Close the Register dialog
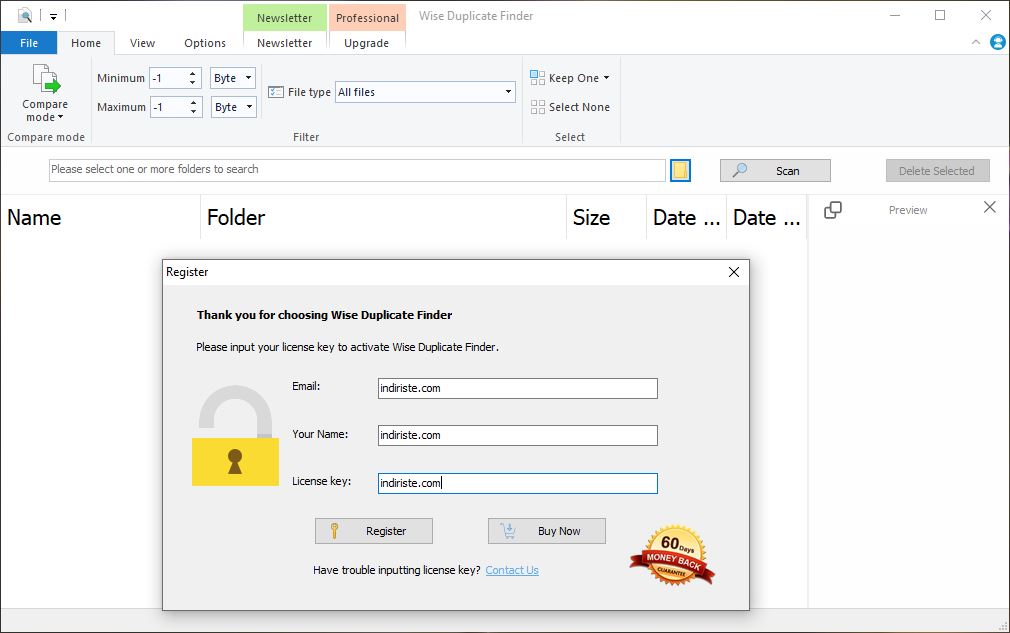Image resolution: width=1010 pixels, height=633 pixels. [734, 272]
